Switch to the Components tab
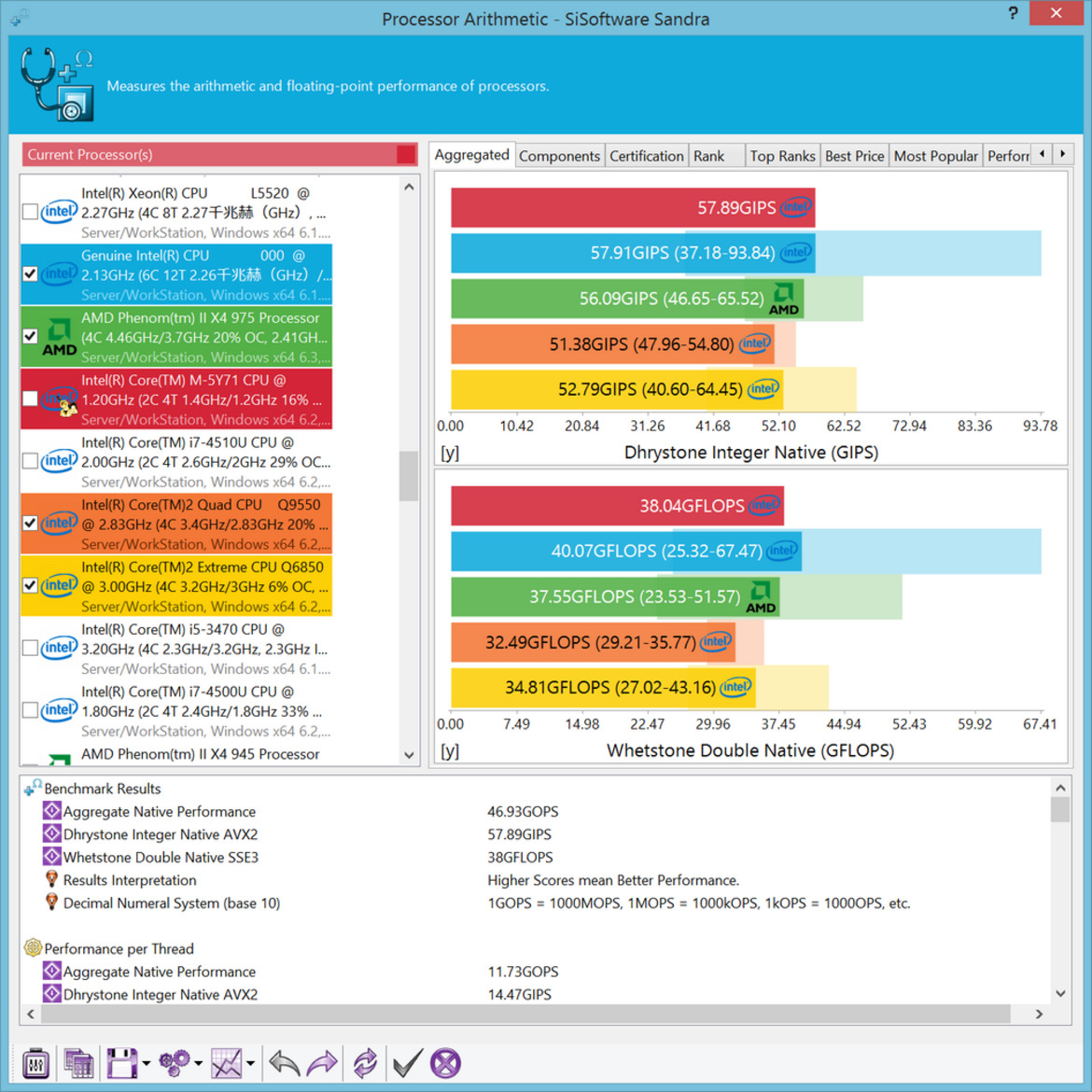 (559, 156)
